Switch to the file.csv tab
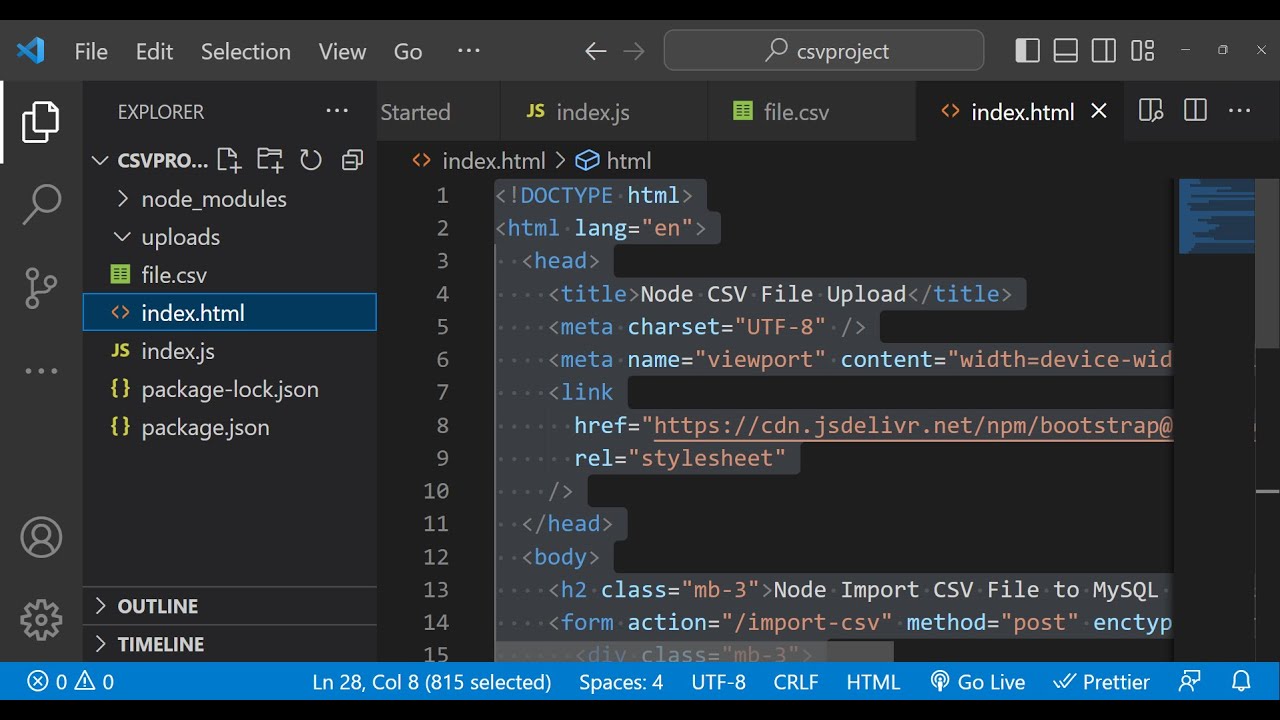 (x=795, y=112)
